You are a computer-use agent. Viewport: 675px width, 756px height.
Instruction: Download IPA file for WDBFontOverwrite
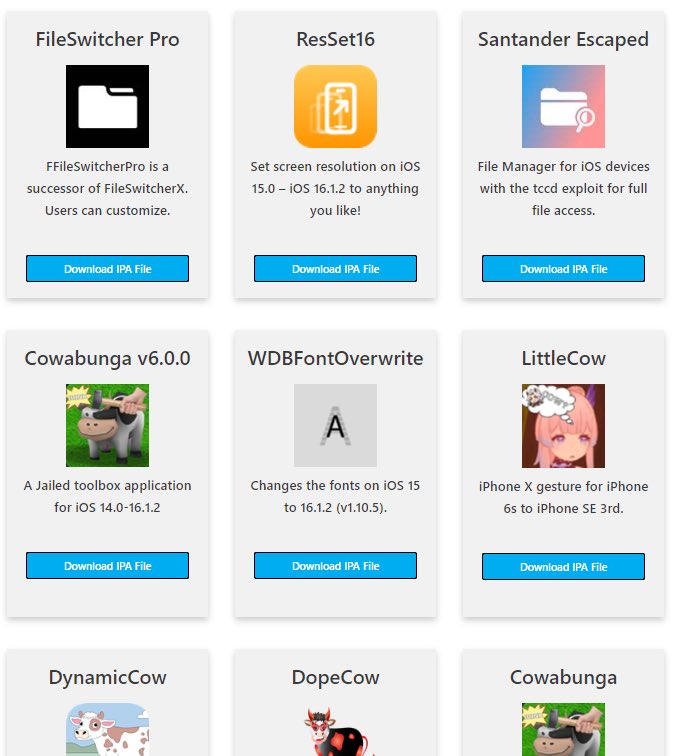[336, 566]
